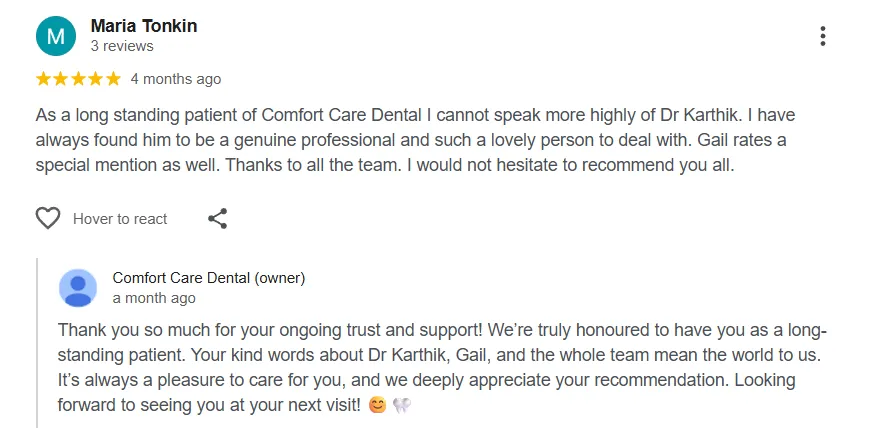Screen dimensions: 895x441
Task: Open the three-dot more options menu
Action: (822, 36)
